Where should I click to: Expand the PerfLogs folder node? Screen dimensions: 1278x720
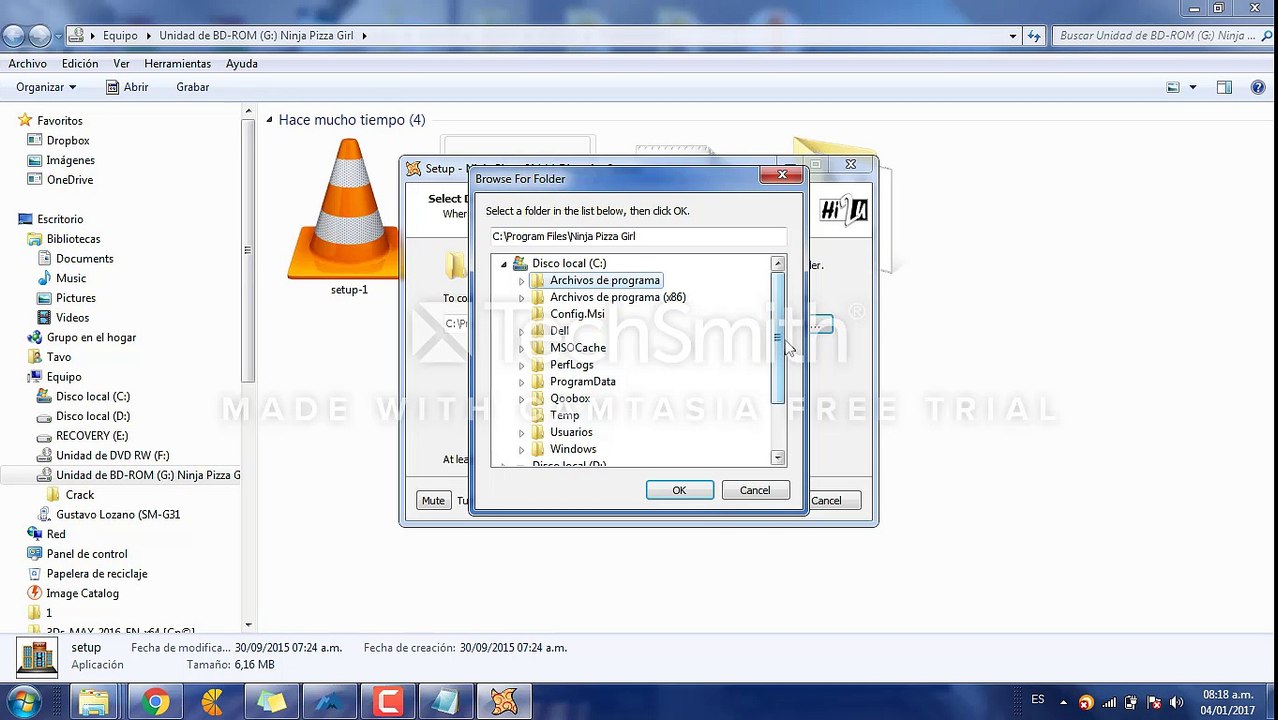point(521,365)
